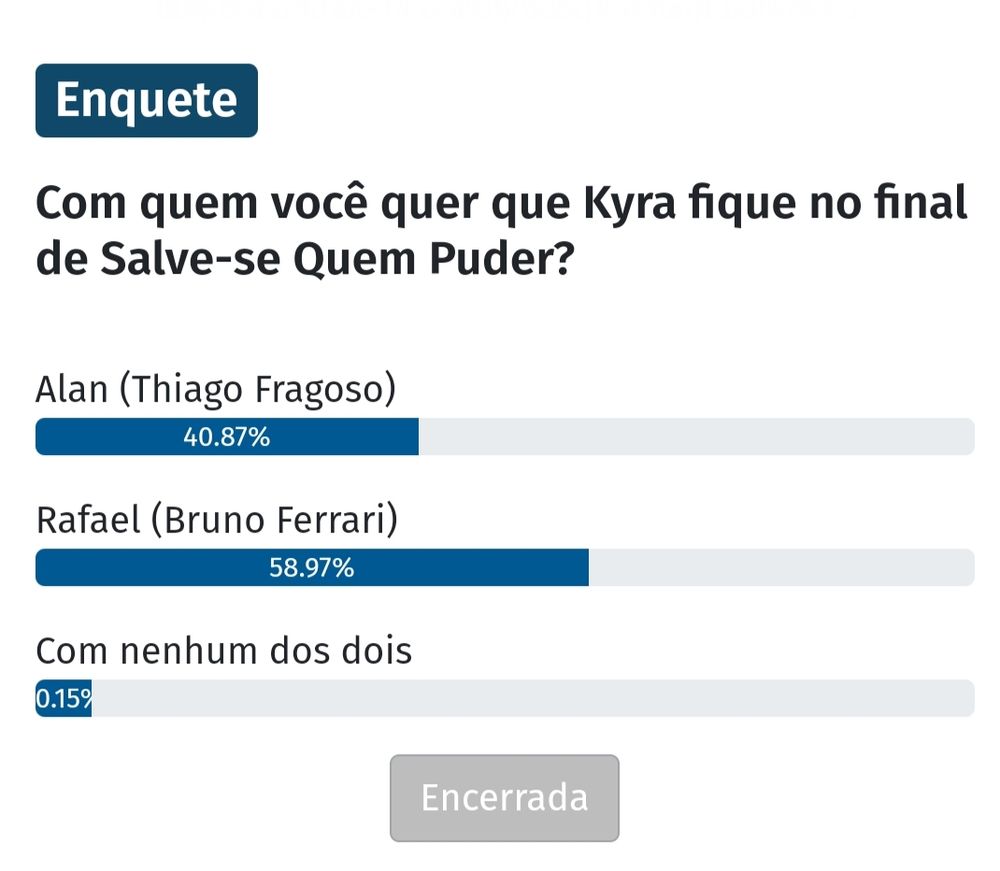Viewport: 1000px width, 871px height.
Task: Click the 0.15% percentage label
Action: coord(64,698)
